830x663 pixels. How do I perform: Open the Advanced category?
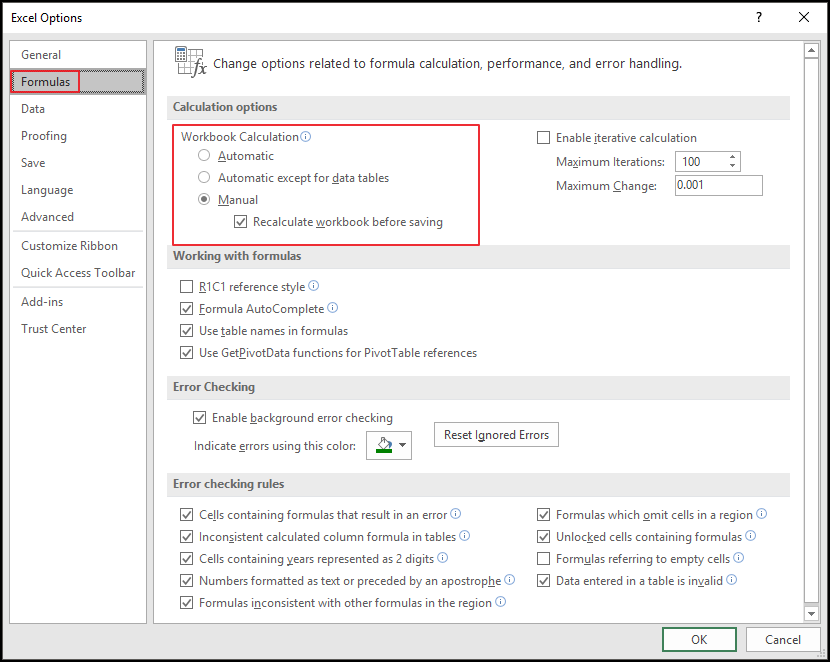click(x=78, y=216)
